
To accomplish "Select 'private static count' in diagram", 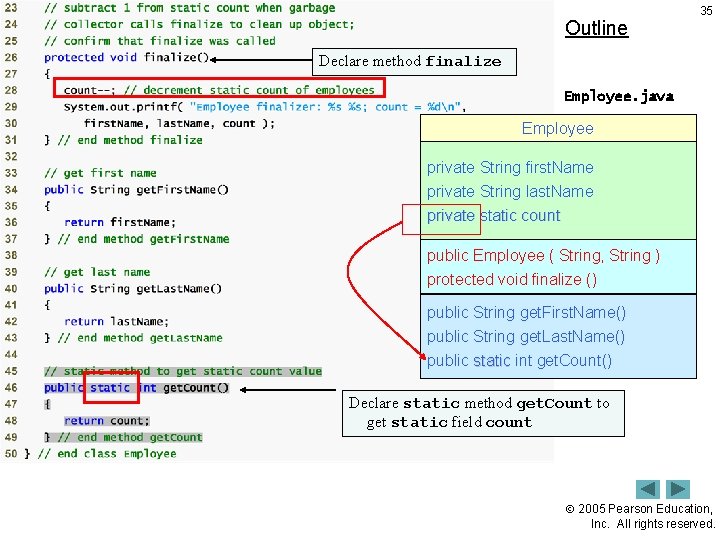I will pyautogui.click(x=494, y=215).
